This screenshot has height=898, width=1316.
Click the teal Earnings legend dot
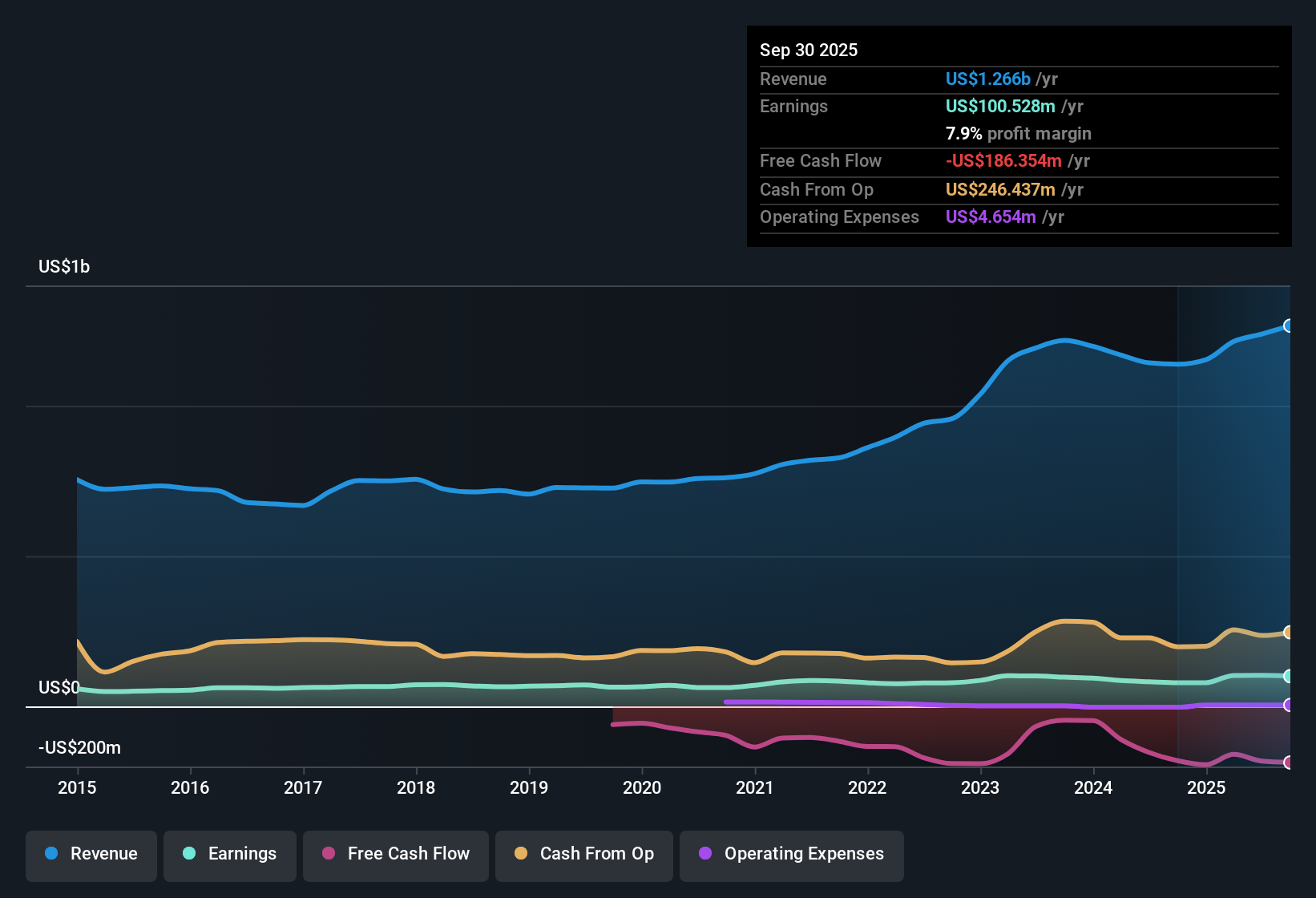click(x=189, y=854)
